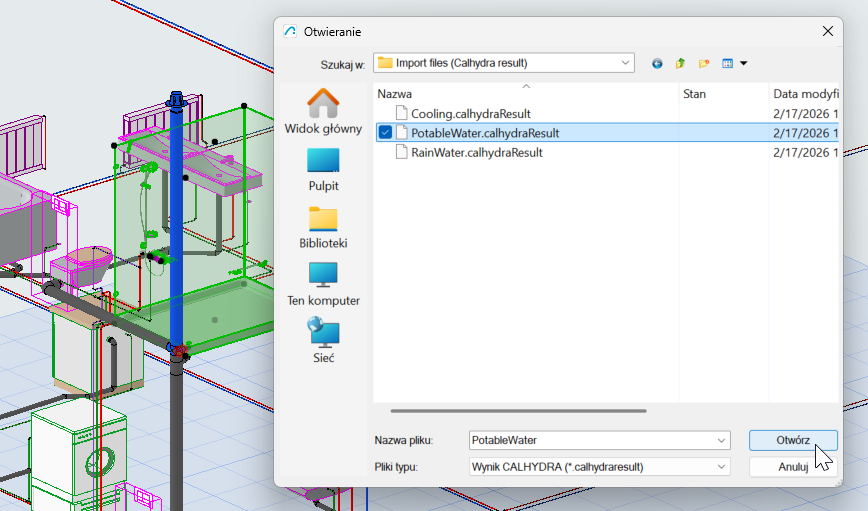Select the toilet in the 3D model
Viewport: 868px width, 511px height.
83,265
